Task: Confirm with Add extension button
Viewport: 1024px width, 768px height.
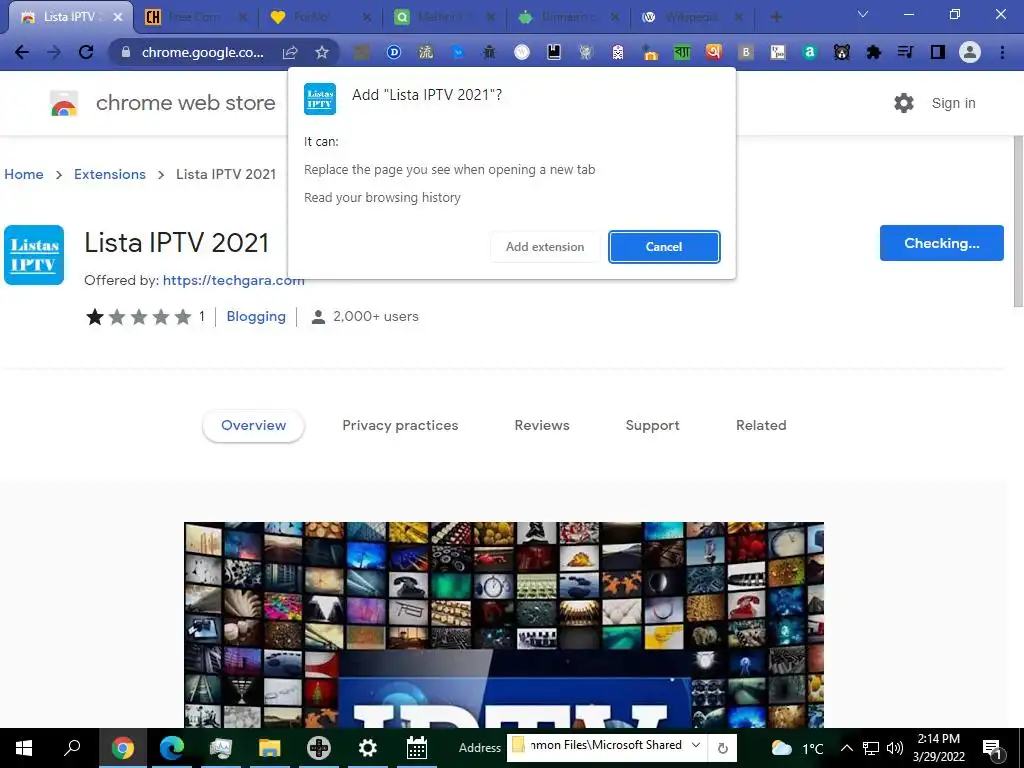Action: coord(545,247)
